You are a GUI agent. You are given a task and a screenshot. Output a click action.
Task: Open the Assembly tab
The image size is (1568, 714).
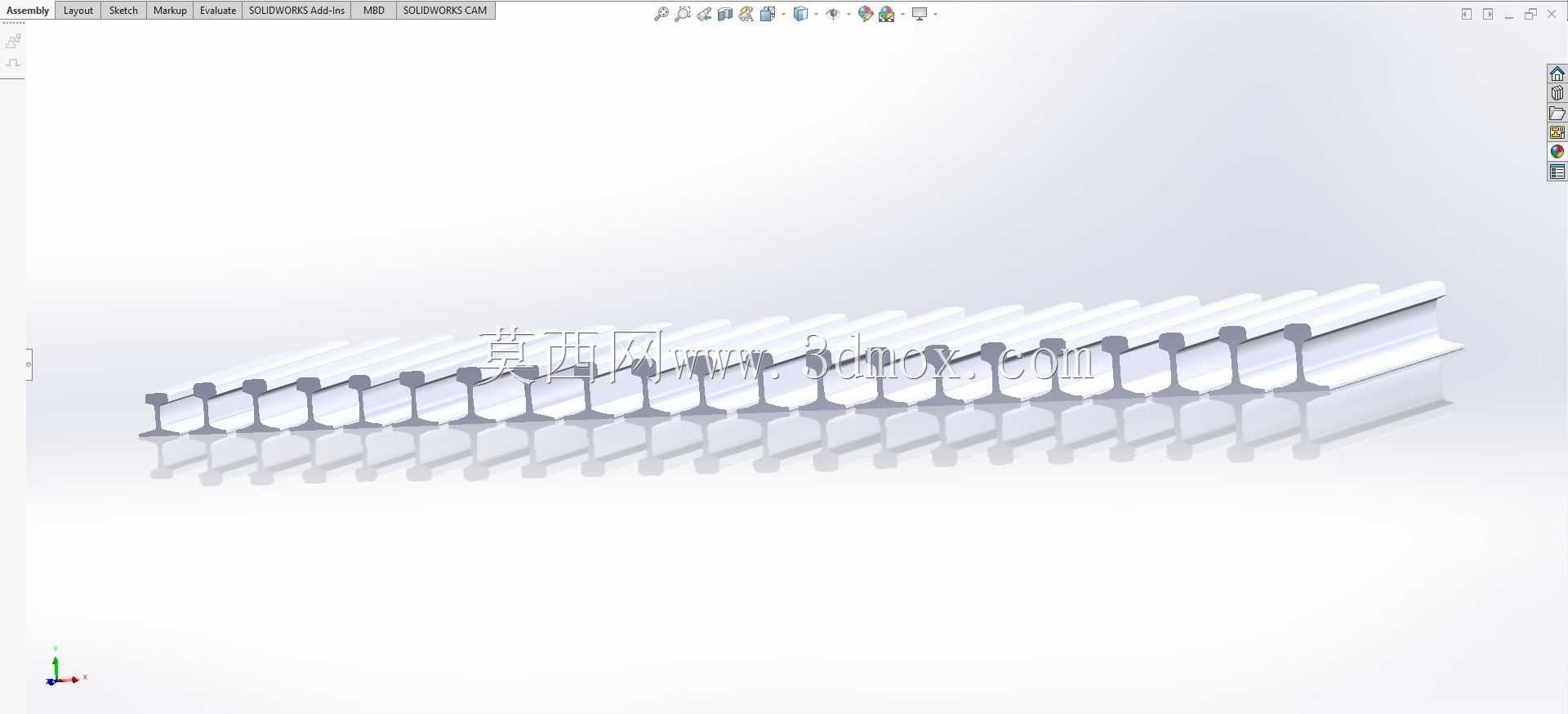tap(28, 11)
